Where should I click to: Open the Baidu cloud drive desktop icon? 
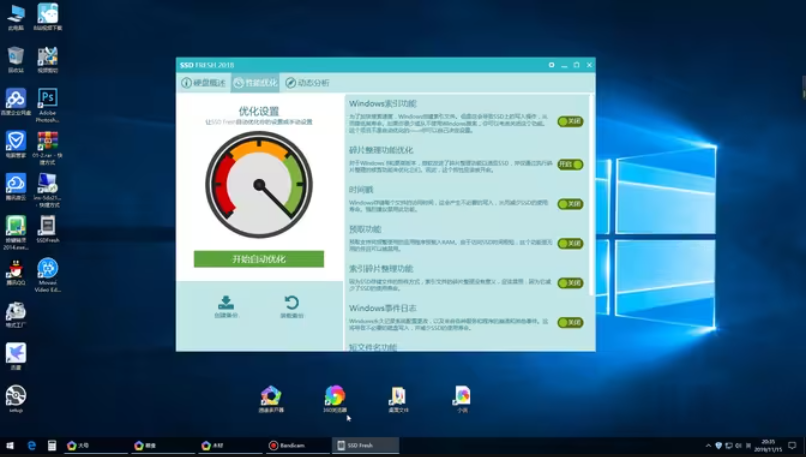pos(15,101)
